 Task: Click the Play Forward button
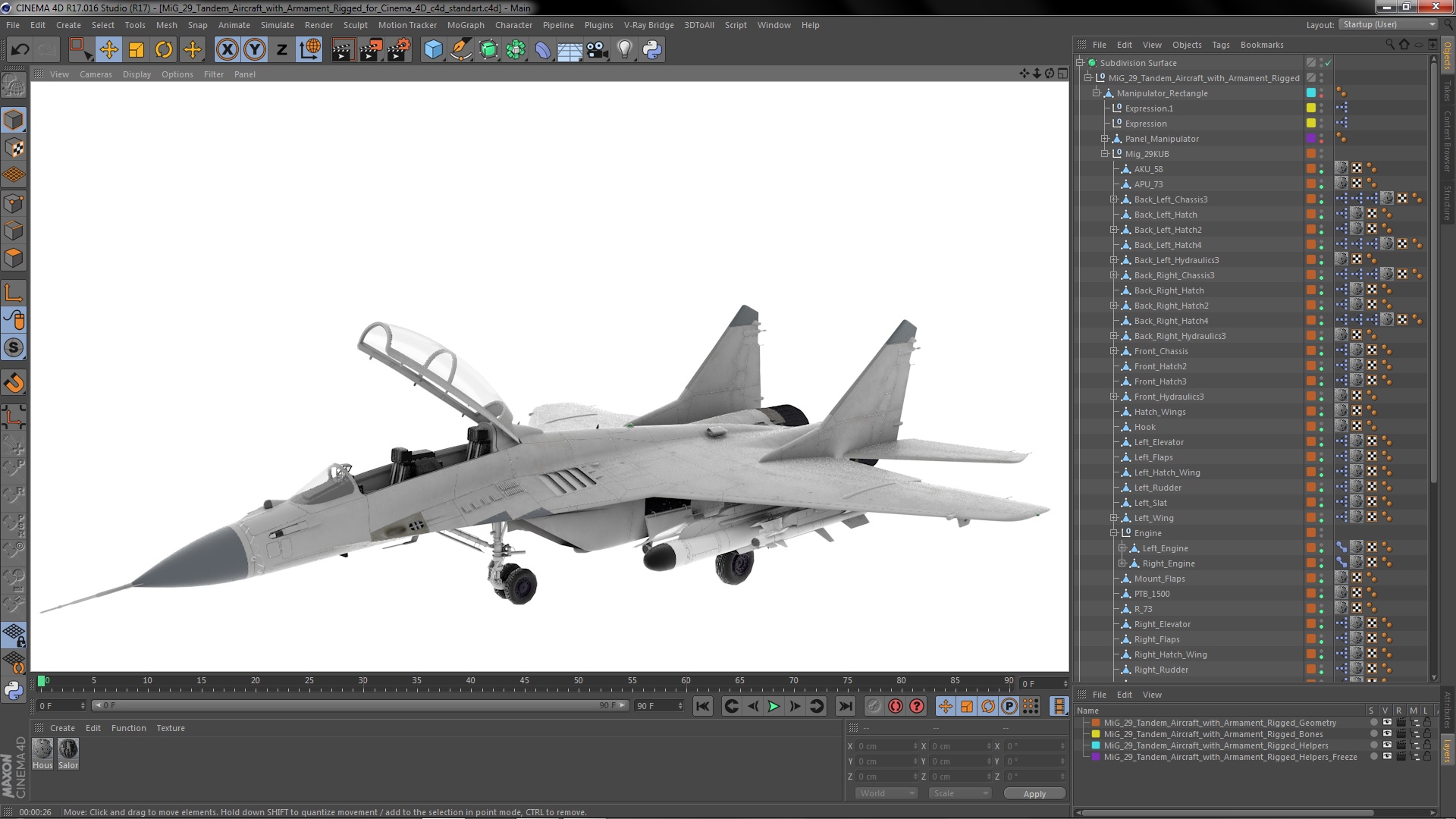(773, 706)
